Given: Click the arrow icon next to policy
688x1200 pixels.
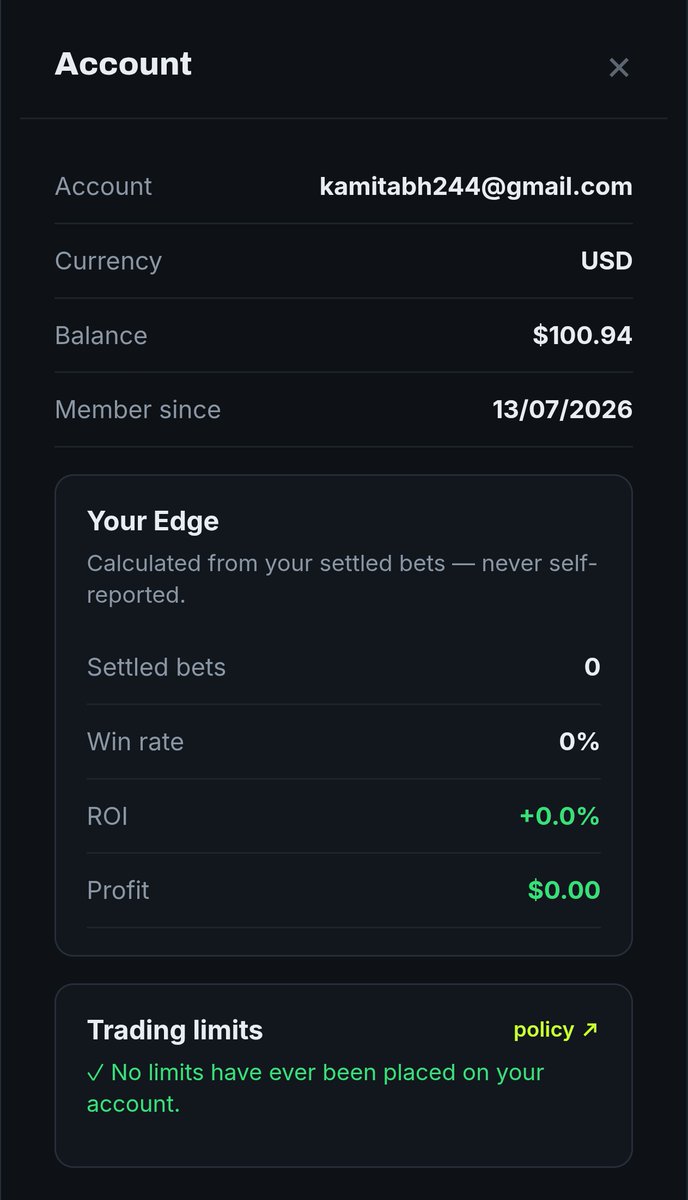Looking at the screenshot, I should pyautogui.click(x=589, y=1029).
